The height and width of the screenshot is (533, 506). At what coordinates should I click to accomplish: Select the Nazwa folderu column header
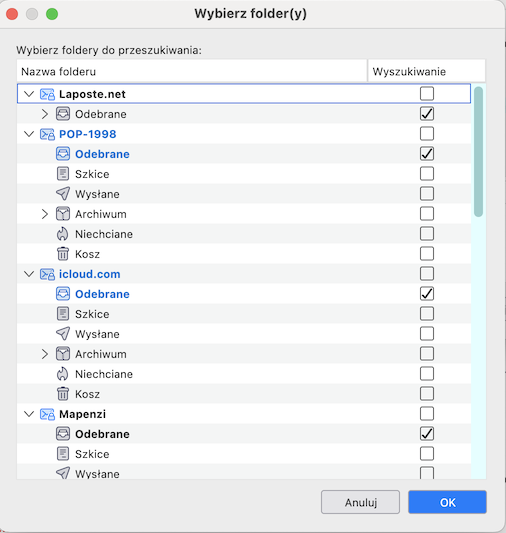(x=192, y=71)
